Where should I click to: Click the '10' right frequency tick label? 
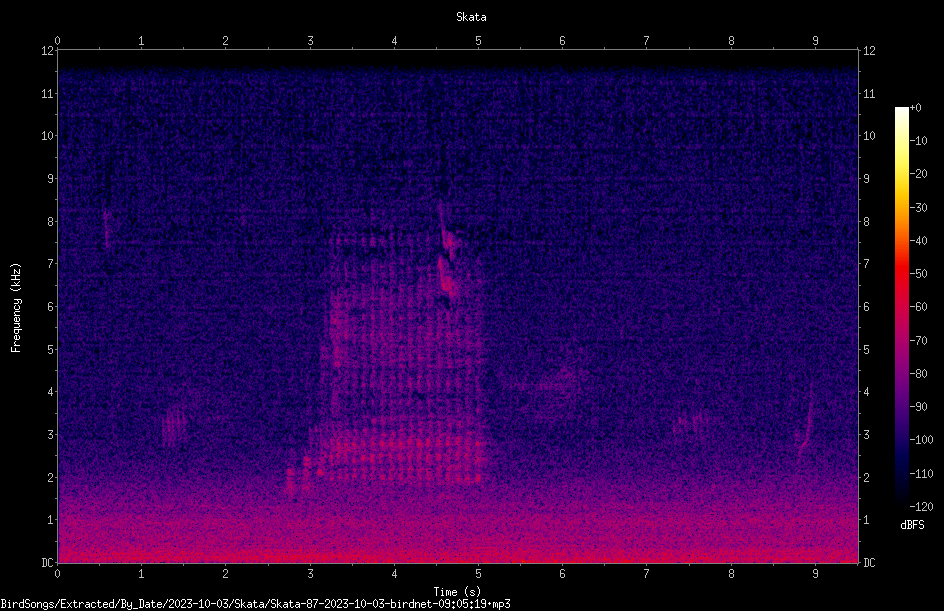869,135
